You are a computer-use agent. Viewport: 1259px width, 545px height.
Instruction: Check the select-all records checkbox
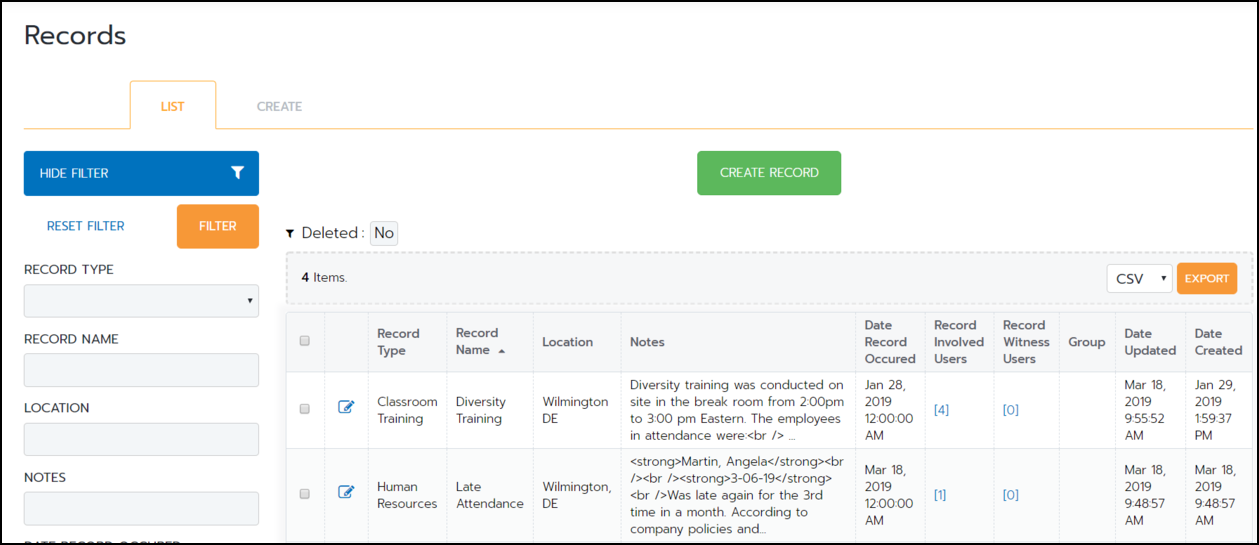[305, 341]
